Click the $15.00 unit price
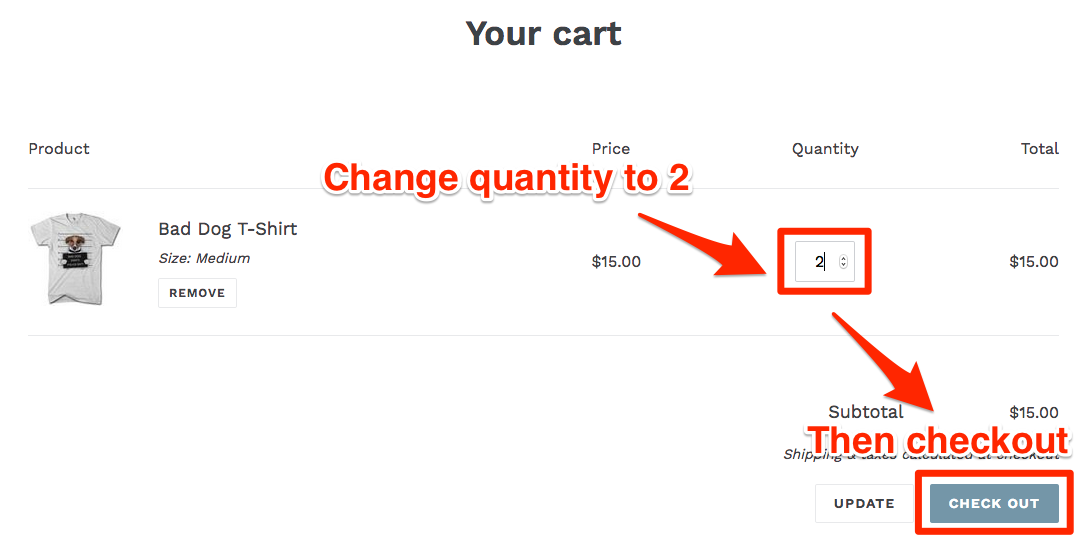The image size is (1090, 540). pos(616,262)
